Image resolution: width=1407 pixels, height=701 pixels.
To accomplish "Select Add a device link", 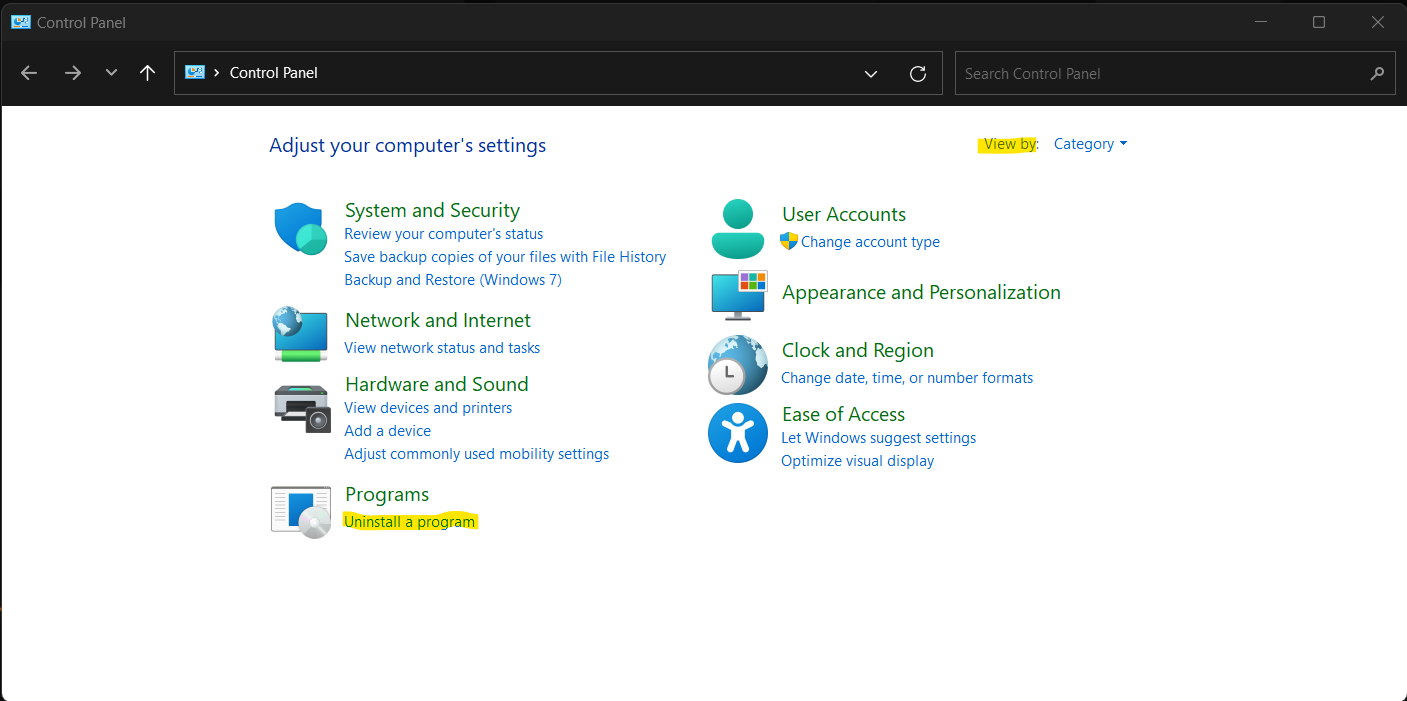I will click(x=388, y=431).
